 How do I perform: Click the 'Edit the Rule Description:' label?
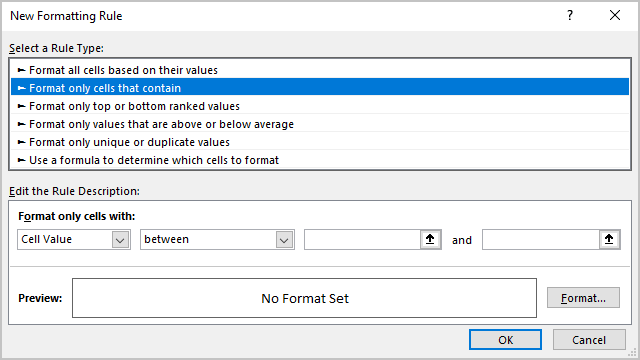point(74,191)
